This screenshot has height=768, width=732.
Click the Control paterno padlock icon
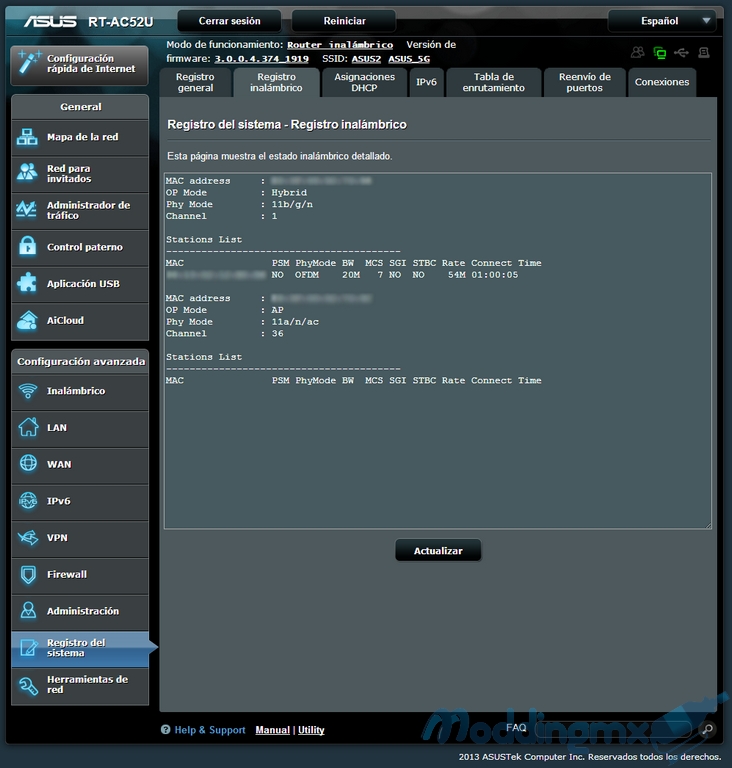27,246
